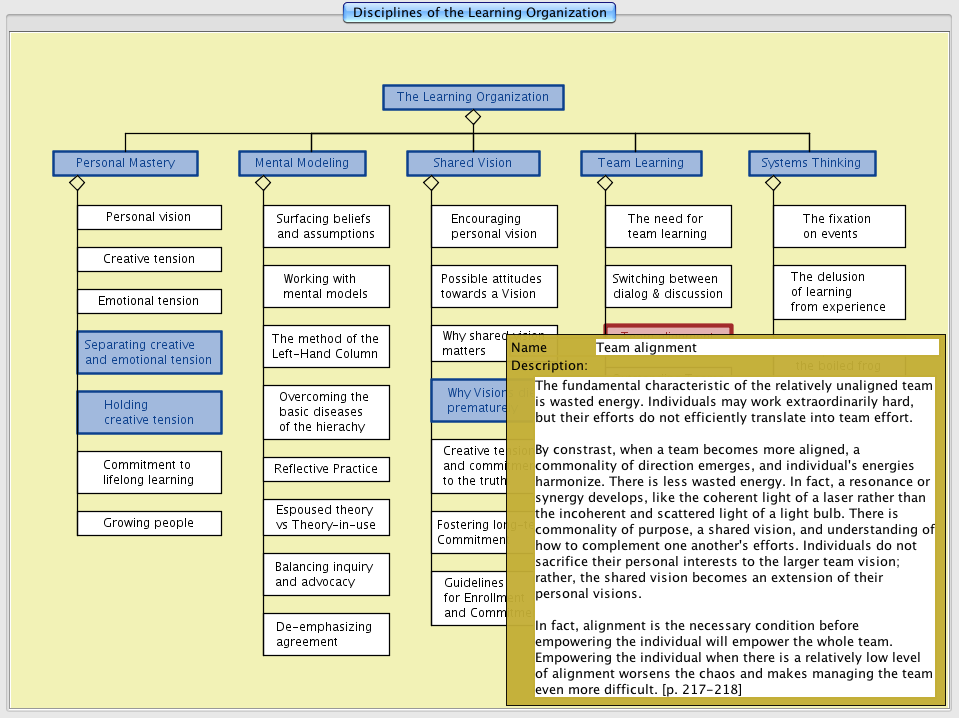Viewport: 959px width, 718px height.
Task: Click the diamond under The Learning Organization
Action: click(473, 117)
